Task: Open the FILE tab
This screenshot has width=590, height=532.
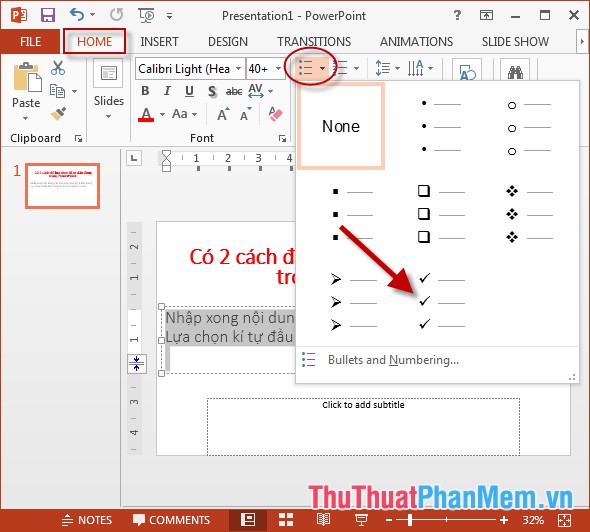Action: click(x=30, y=41)
